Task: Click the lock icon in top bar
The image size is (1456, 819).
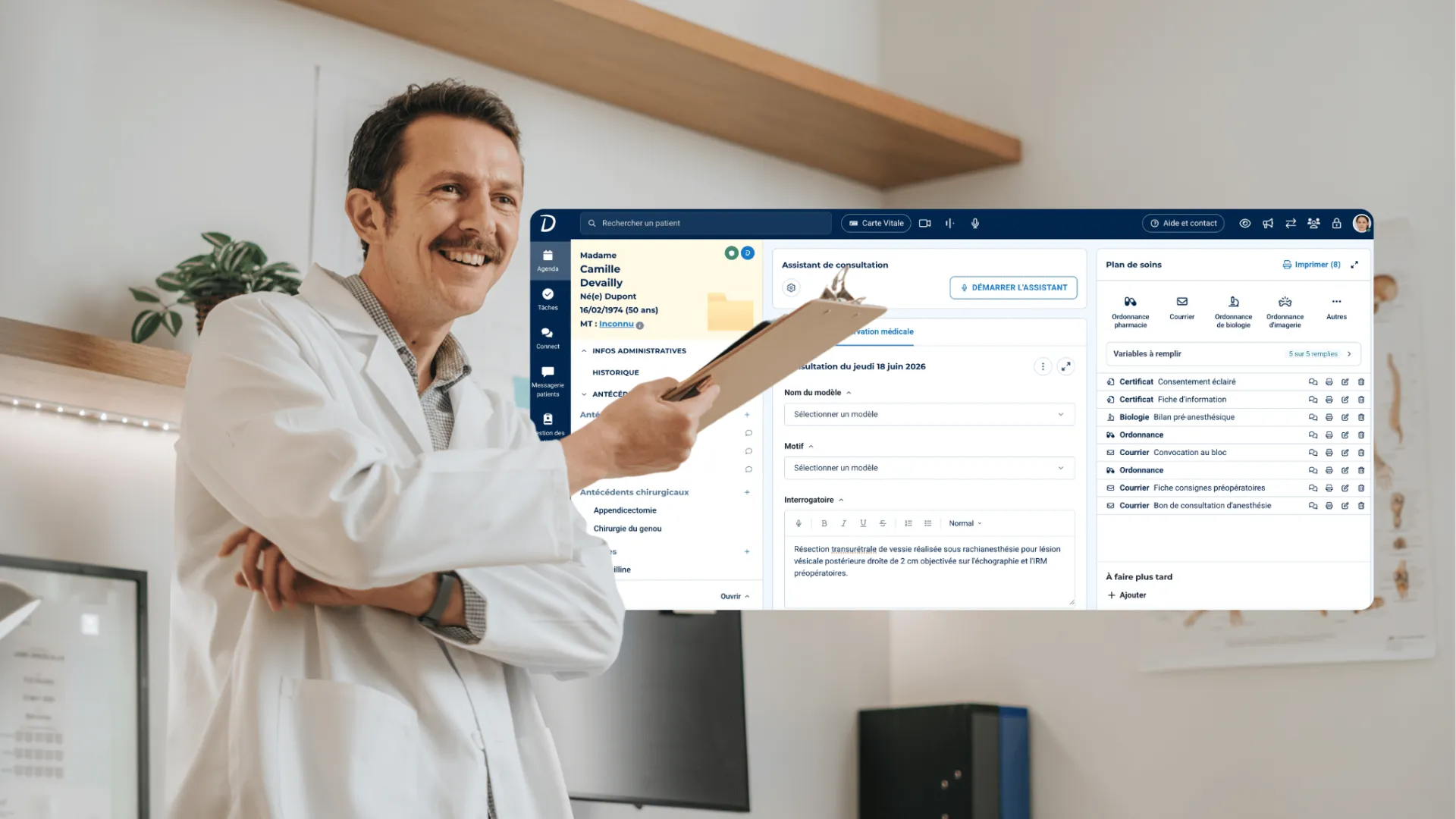Action: coord(1336,223)
